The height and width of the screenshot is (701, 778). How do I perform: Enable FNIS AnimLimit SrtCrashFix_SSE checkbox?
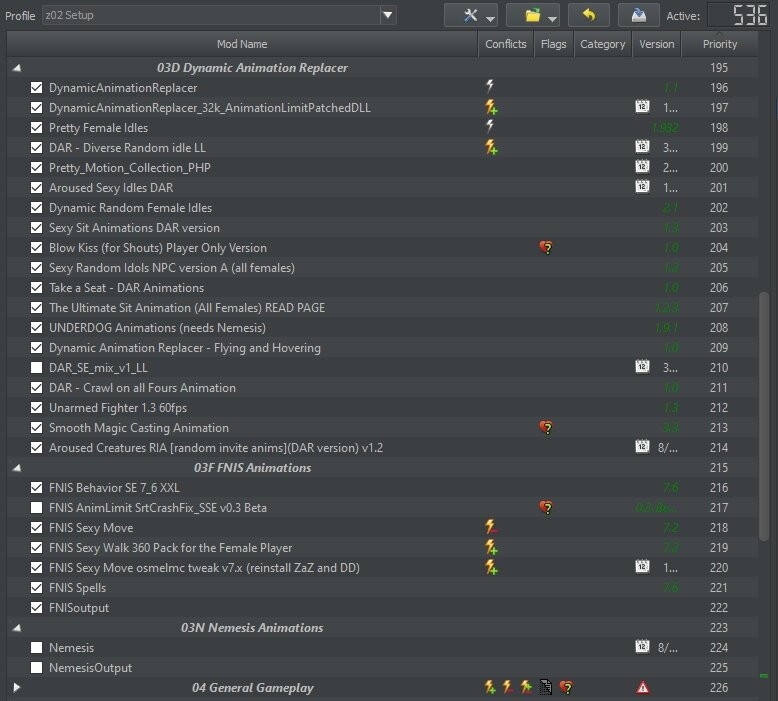(x=36, y=508)
